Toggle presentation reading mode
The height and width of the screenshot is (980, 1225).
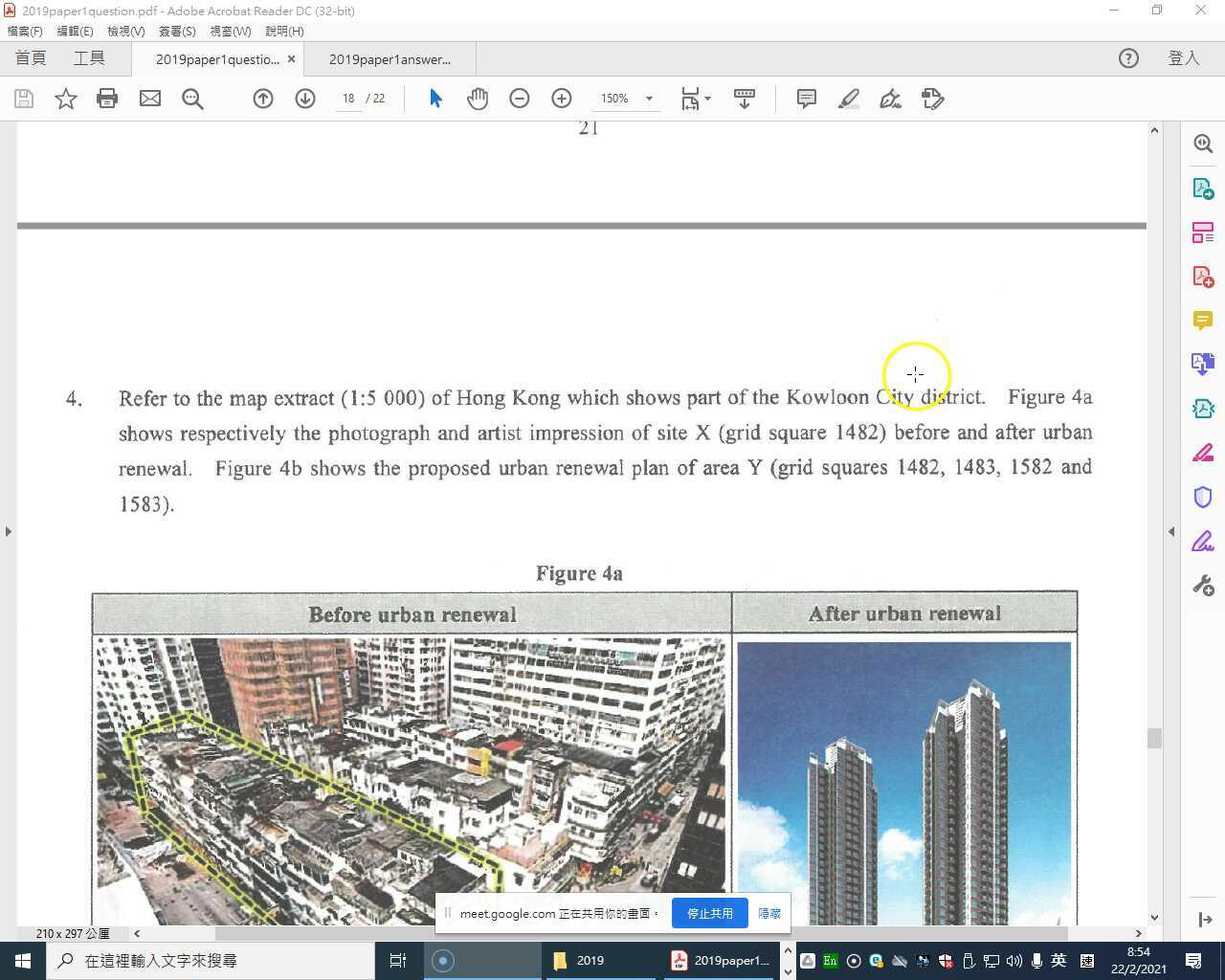click(745, 99)
